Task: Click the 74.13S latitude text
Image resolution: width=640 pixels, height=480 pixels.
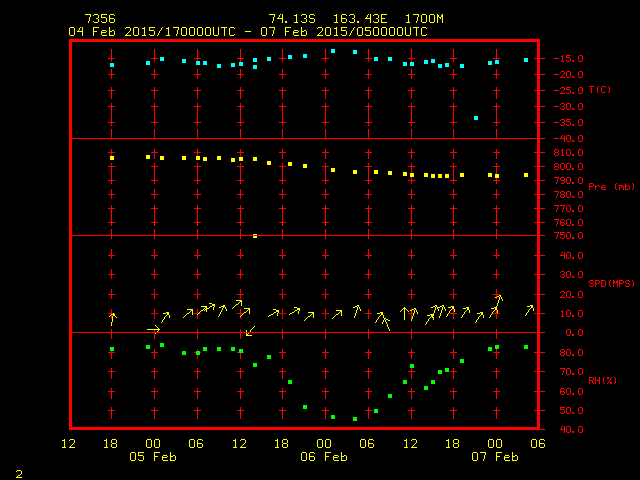Action: point(289,19)
